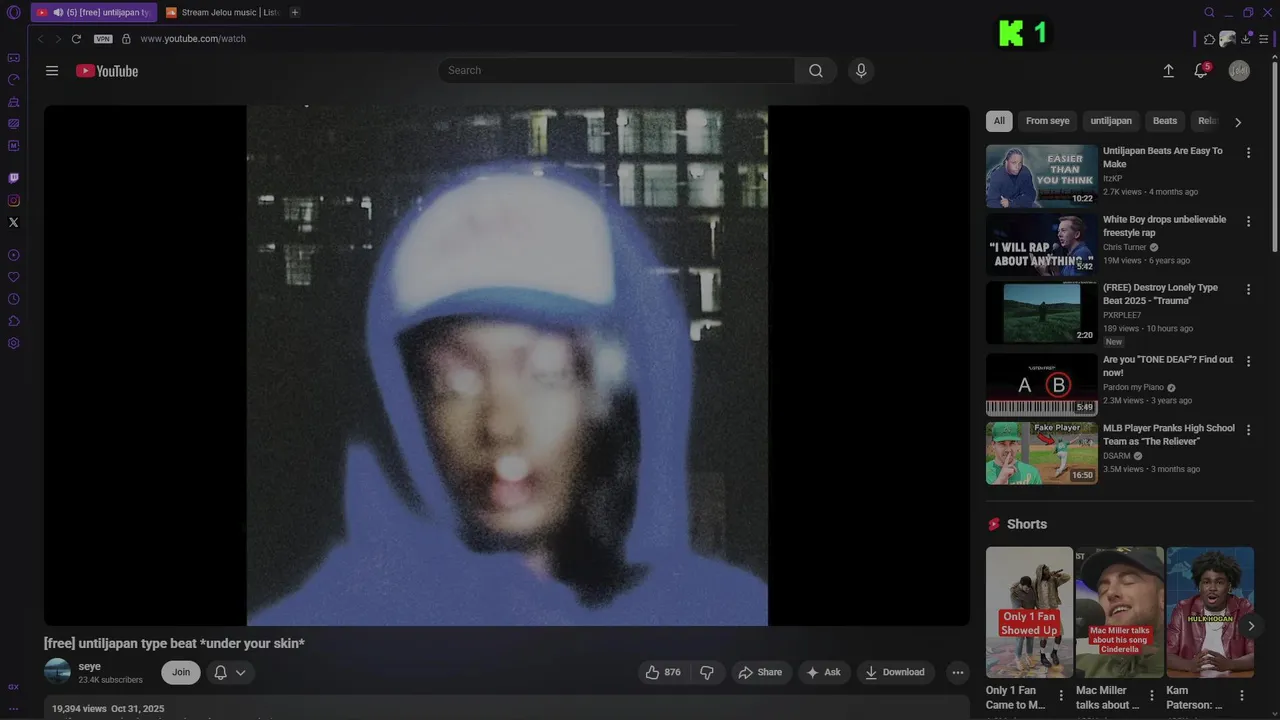Select the untiljapan chip

click(1111, 121)
